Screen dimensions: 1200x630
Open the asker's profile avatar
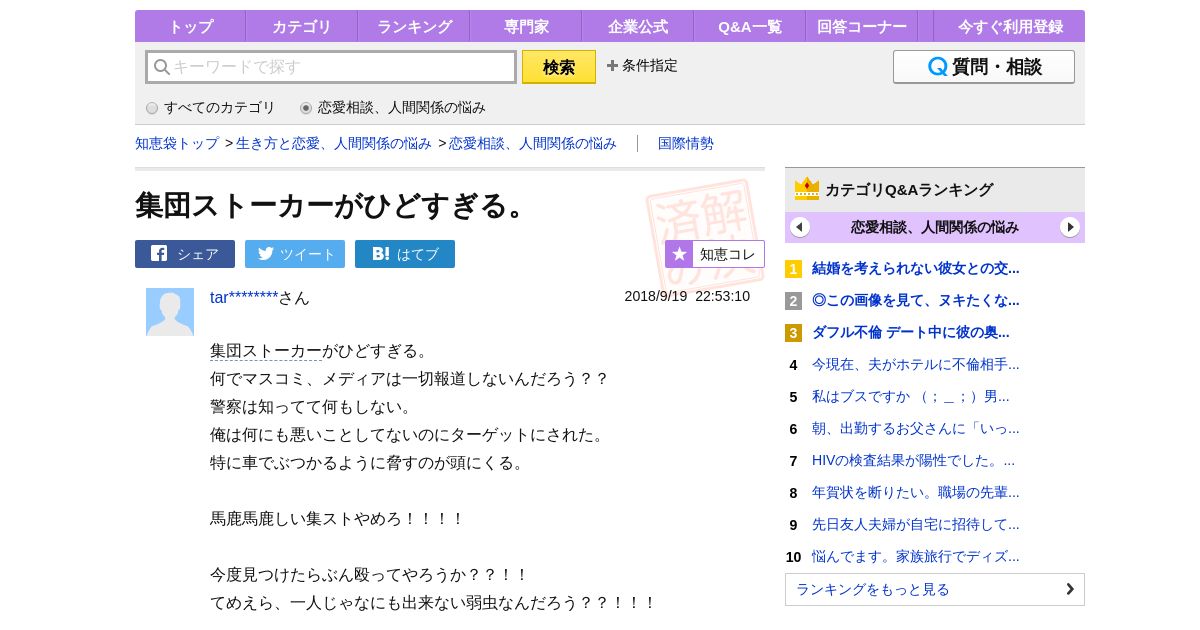tap(170, 312)
